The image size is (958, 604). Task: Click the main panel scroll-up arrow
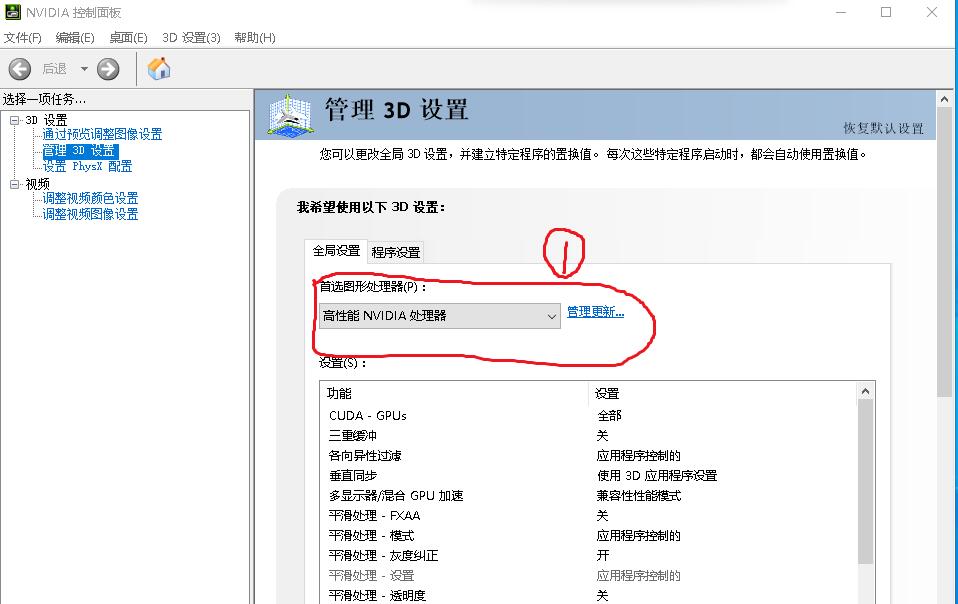944,99
